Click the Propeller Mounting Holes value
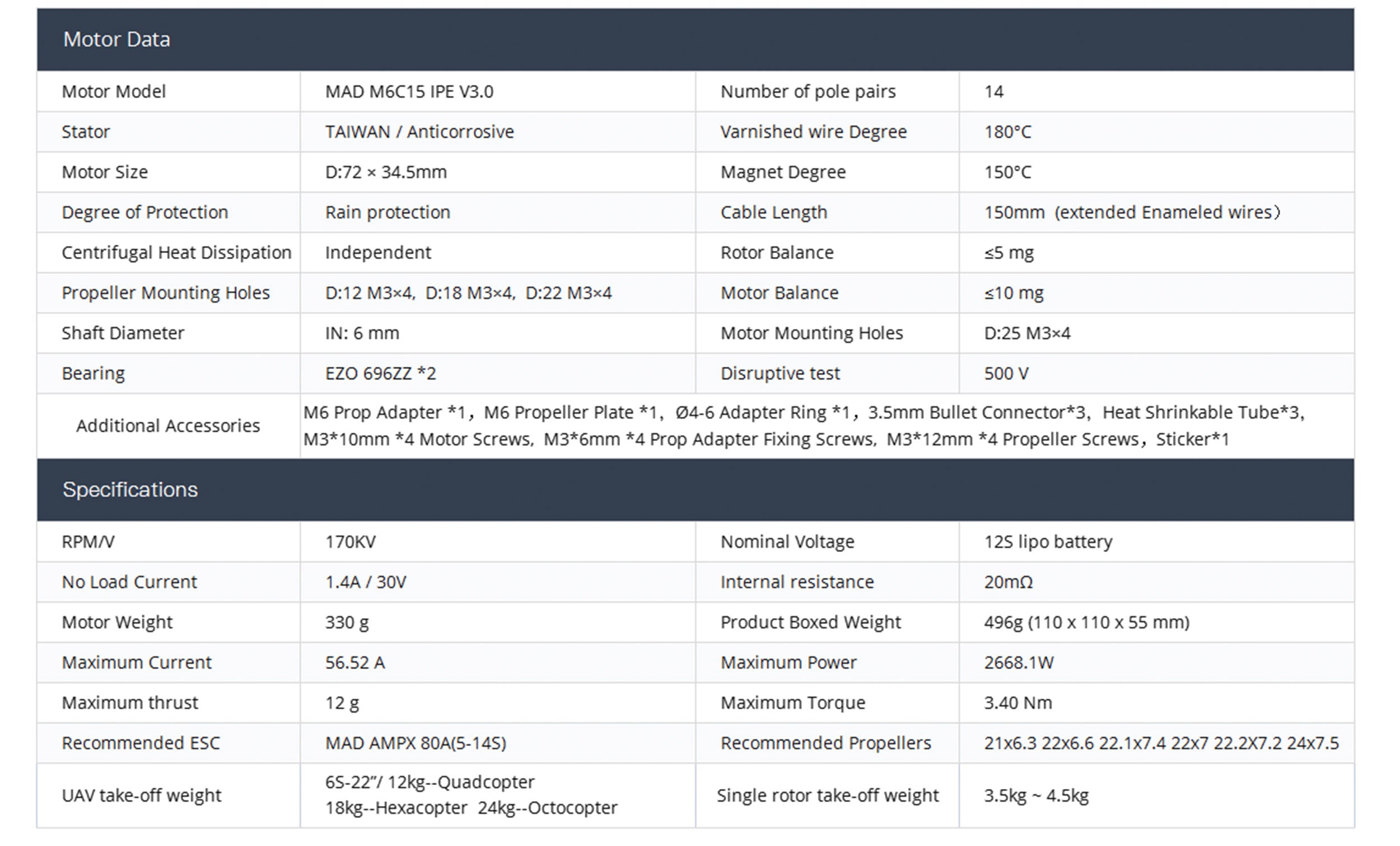This screenshot has width=1400, height=846. (x=468, y=293)
